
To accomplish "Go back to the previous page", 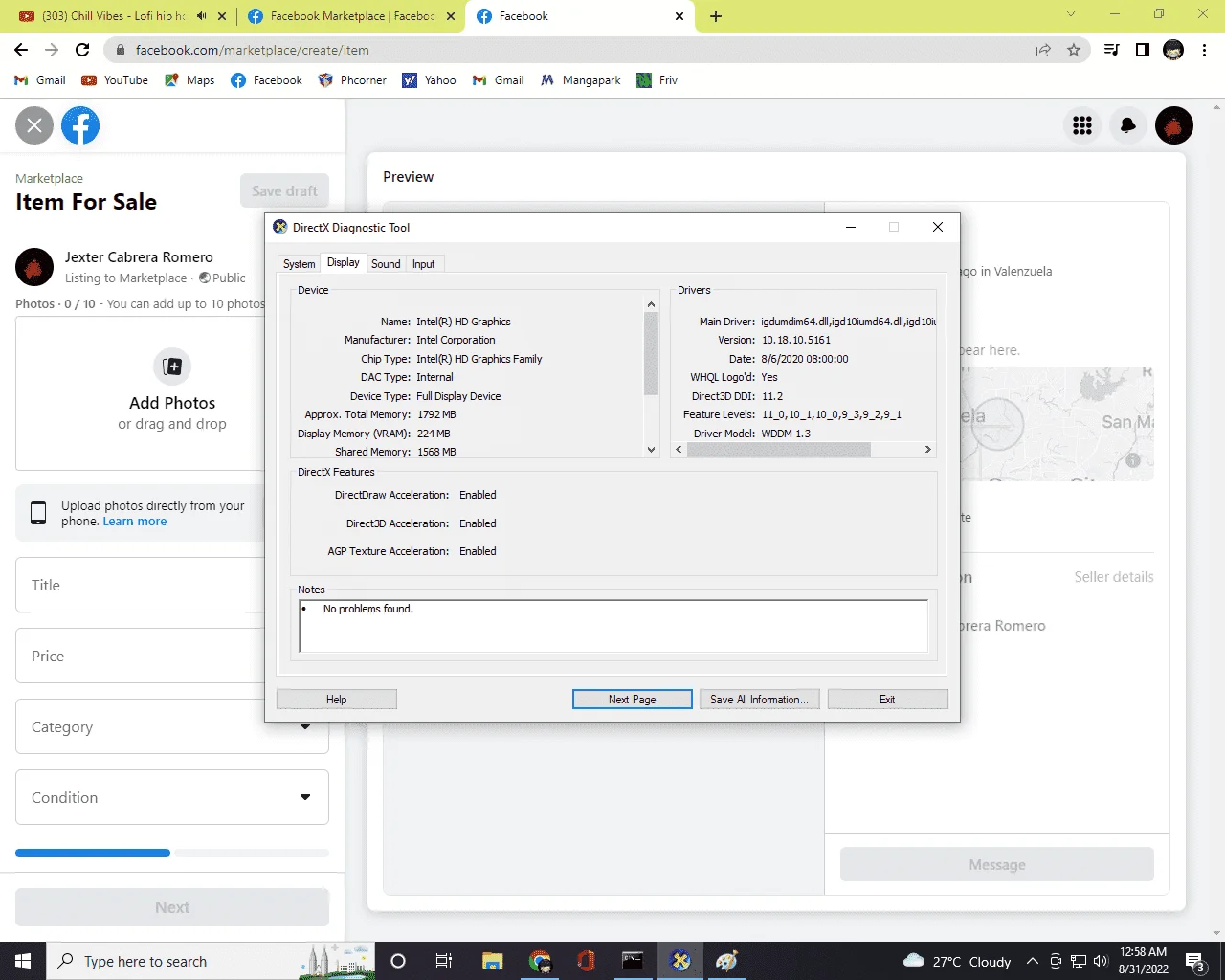I will [x=21, y=50].
